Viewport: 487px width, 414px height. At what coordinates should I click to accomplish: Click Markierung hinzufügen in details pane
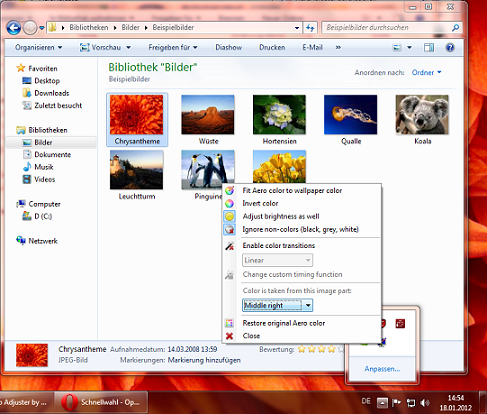tap(204, 360)
